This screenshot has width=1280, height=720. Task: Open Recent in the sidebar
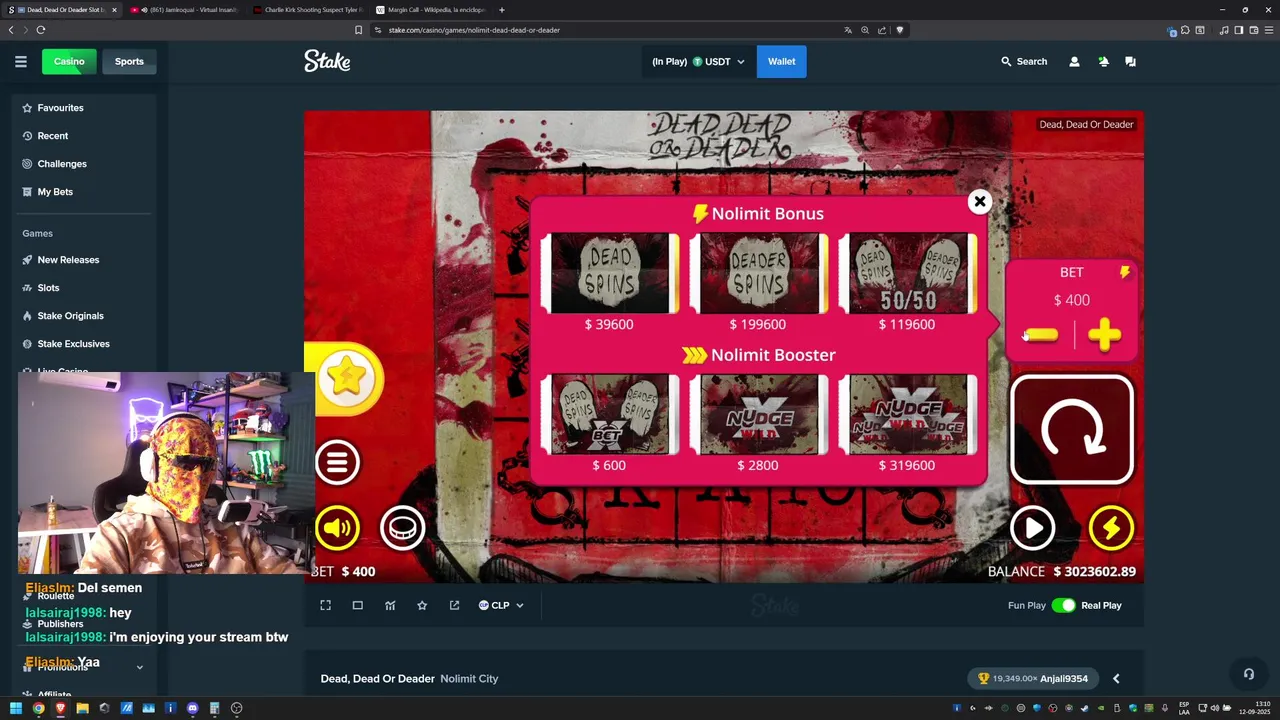coord(84,136)
